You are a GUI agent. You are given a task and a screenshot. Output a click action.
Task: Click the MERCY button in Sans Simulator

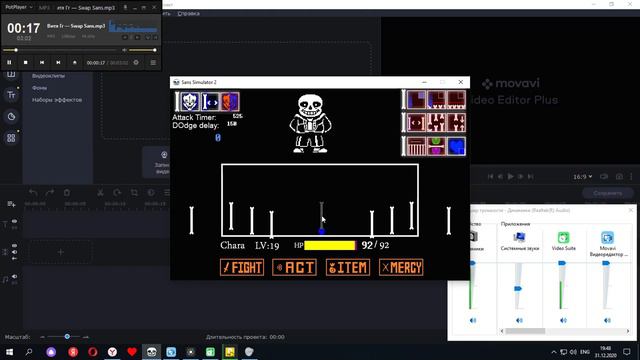click(401, 268)
